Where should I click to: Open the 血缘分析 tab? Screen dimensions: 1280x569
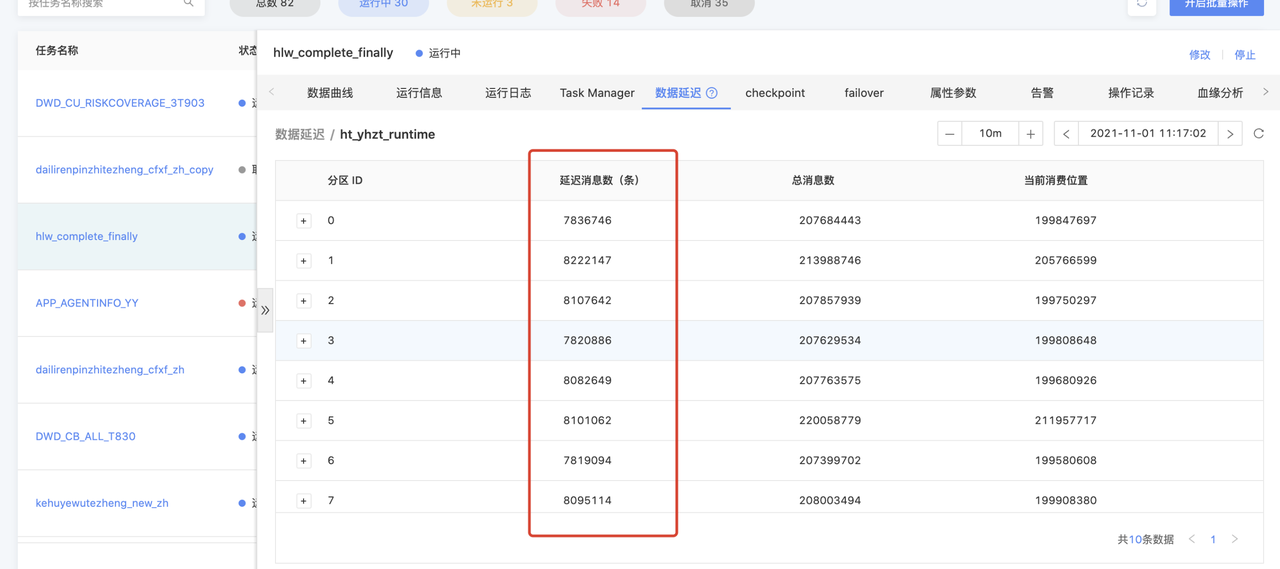[1220, 93]
